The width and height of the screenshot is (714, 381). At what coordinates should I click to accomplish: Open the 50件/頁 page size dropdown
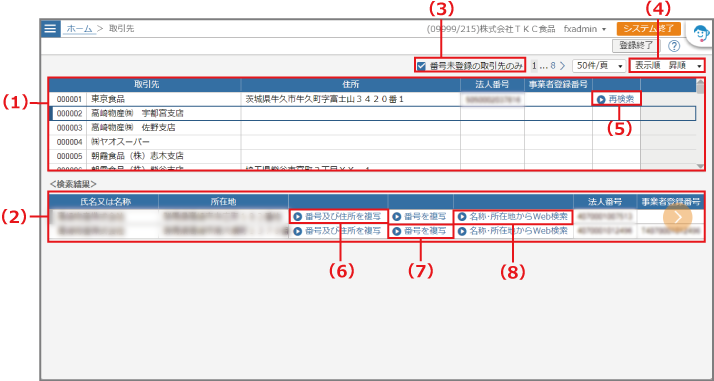point(599,66)
